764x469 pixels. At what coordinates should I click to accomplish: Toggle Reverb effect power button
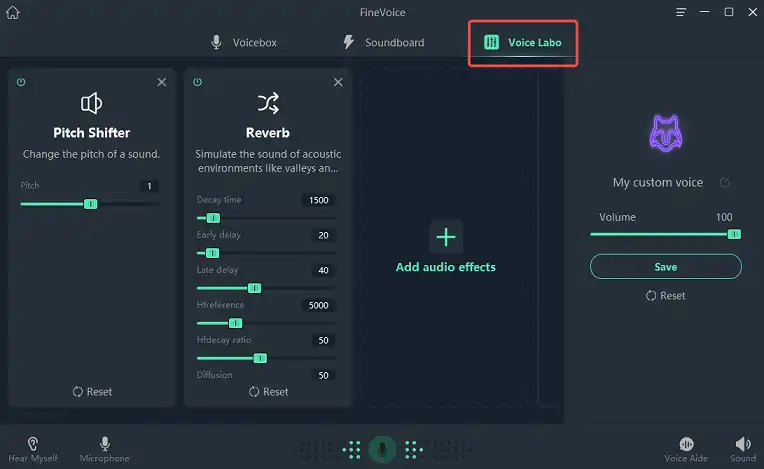[197, 82]
